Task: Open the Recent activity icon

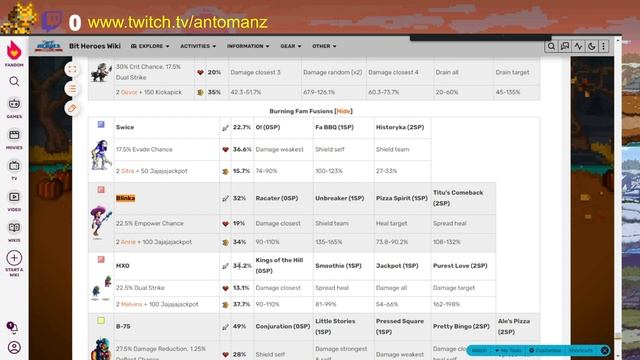Action: 578,46
